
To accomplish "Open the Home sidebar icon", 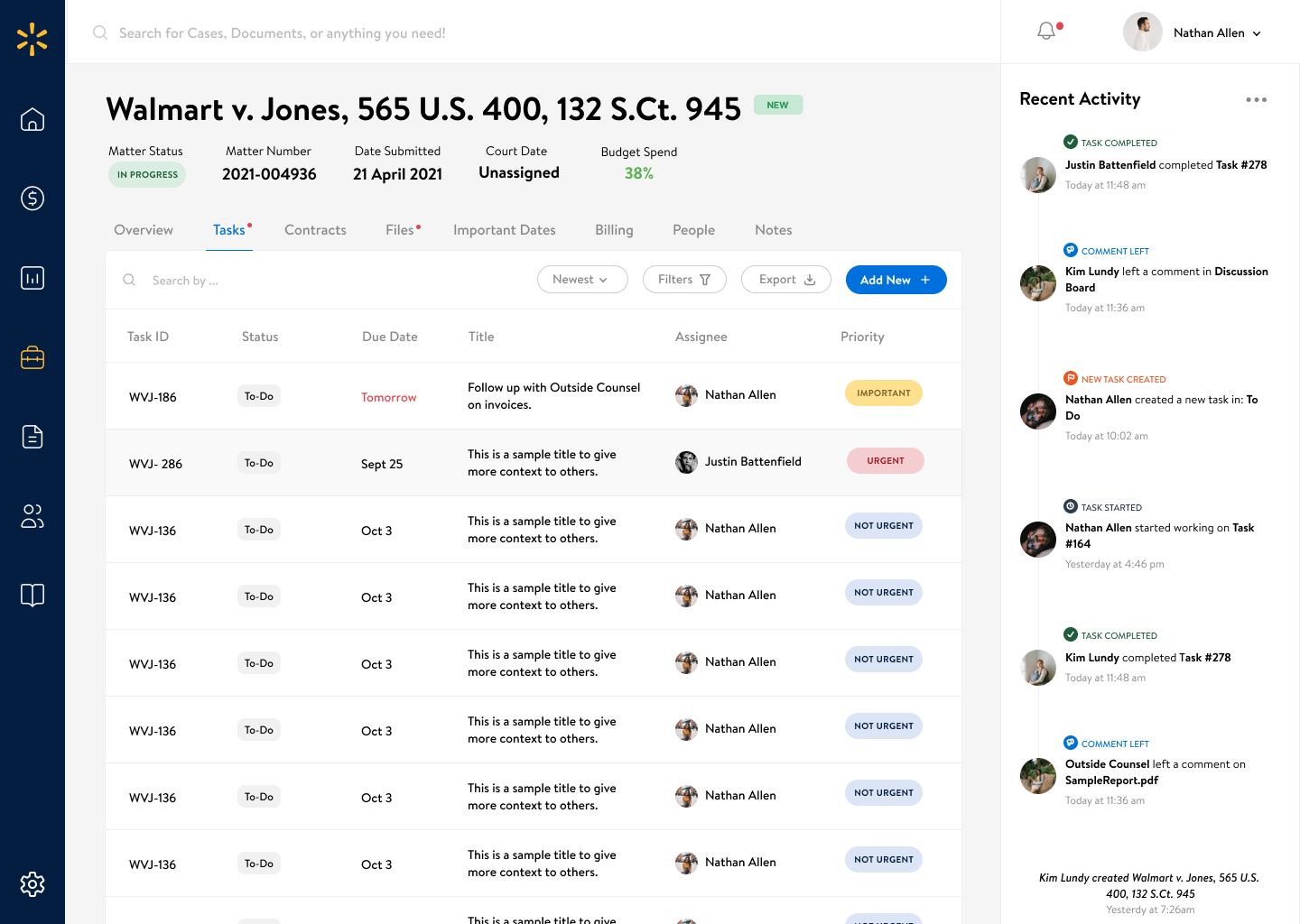I will (x=32, y=119).
